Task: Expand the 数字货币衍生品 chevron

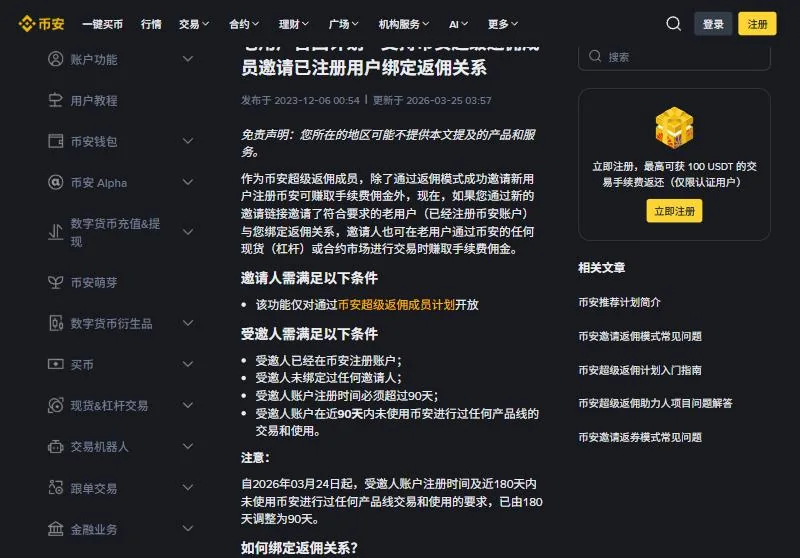Action: [x=188, y=323]
